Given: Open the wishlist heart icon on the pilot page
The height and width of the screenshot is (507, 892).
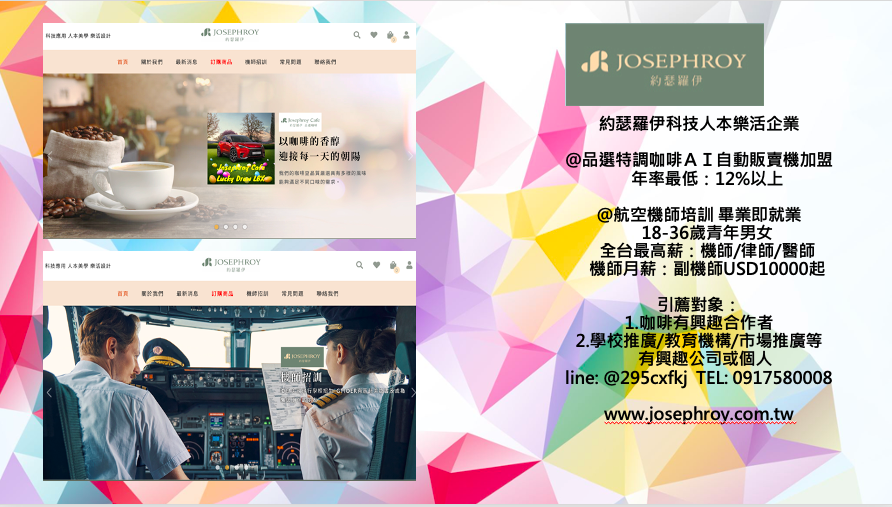Looking at the screenshot, I should tap(375, 265).
